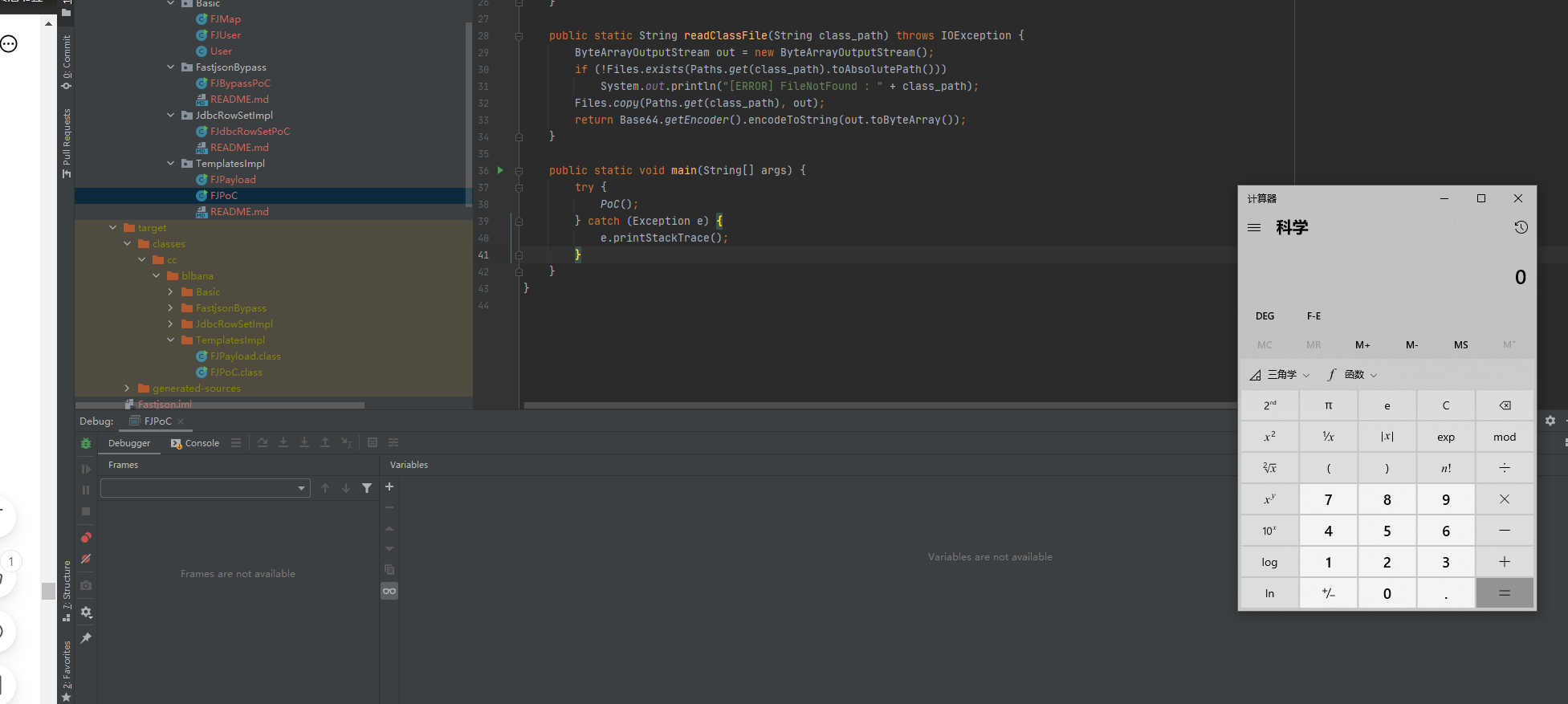Toggle the Mute Breakpoints icon
Screen dimensions: 1568x704
click(86, 559)
